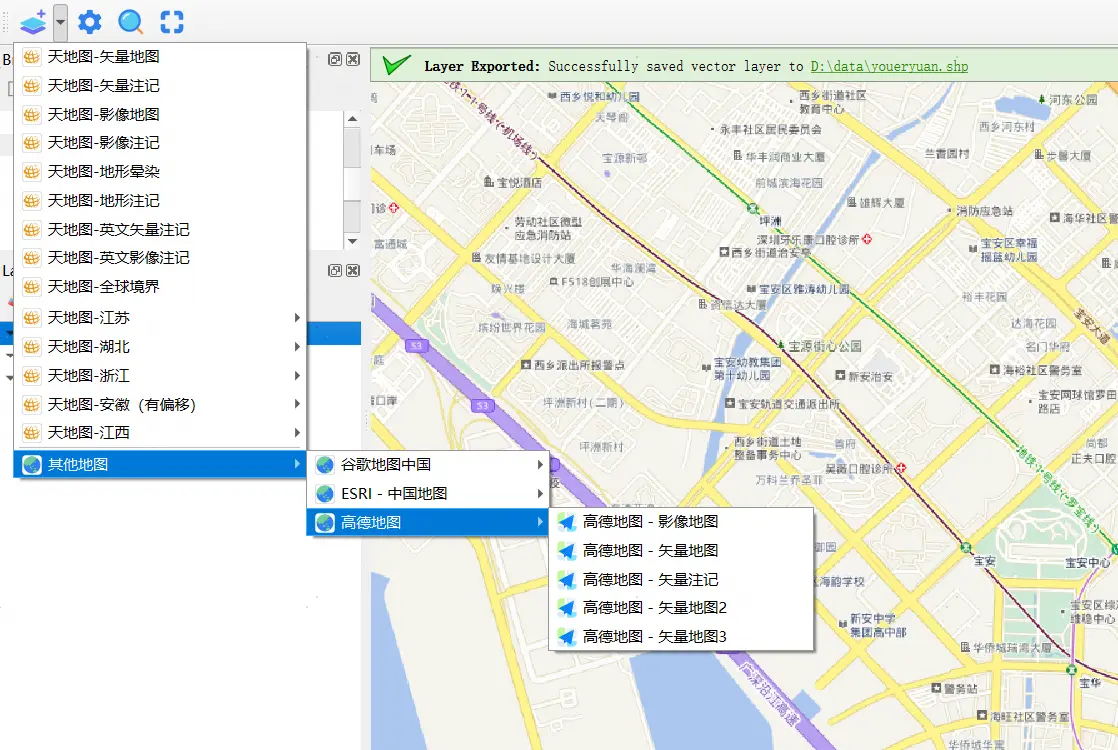Screen dimensions: 1118x750
Task: Click the globe icon of 高德地图
Action: 325,523
